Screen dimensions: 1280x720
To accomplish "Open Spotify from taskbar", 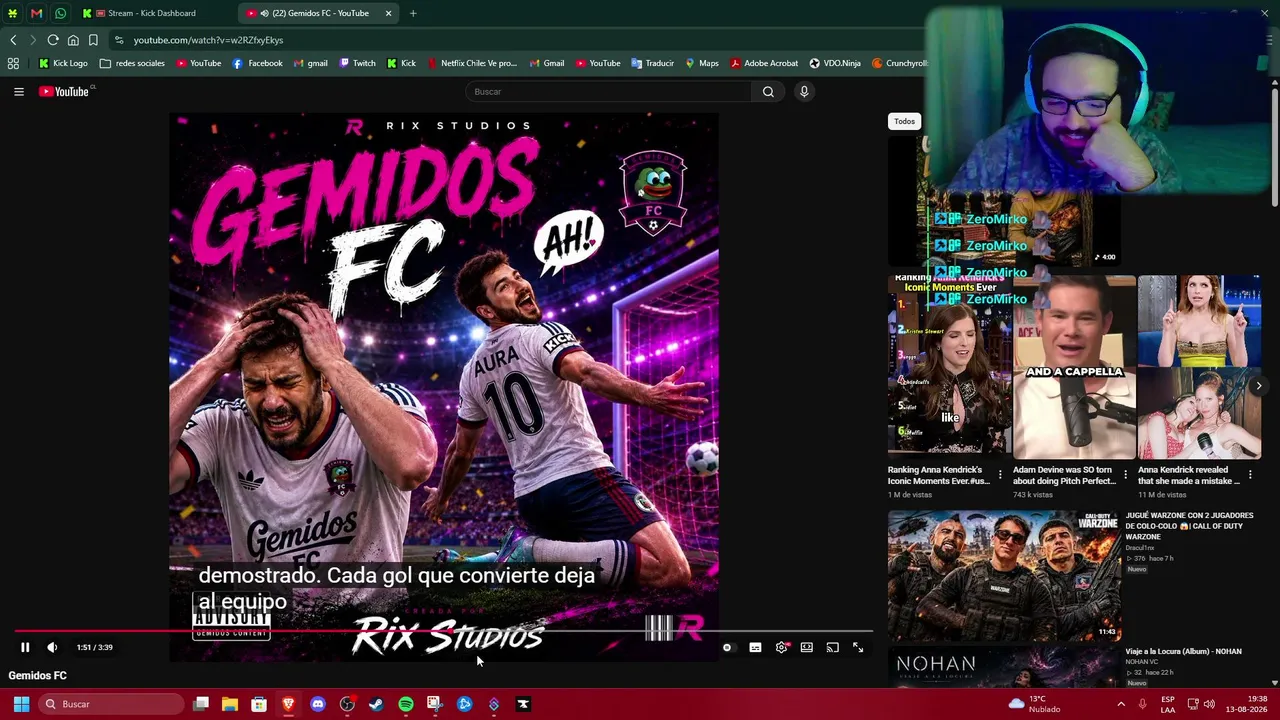I will (405, 704).
